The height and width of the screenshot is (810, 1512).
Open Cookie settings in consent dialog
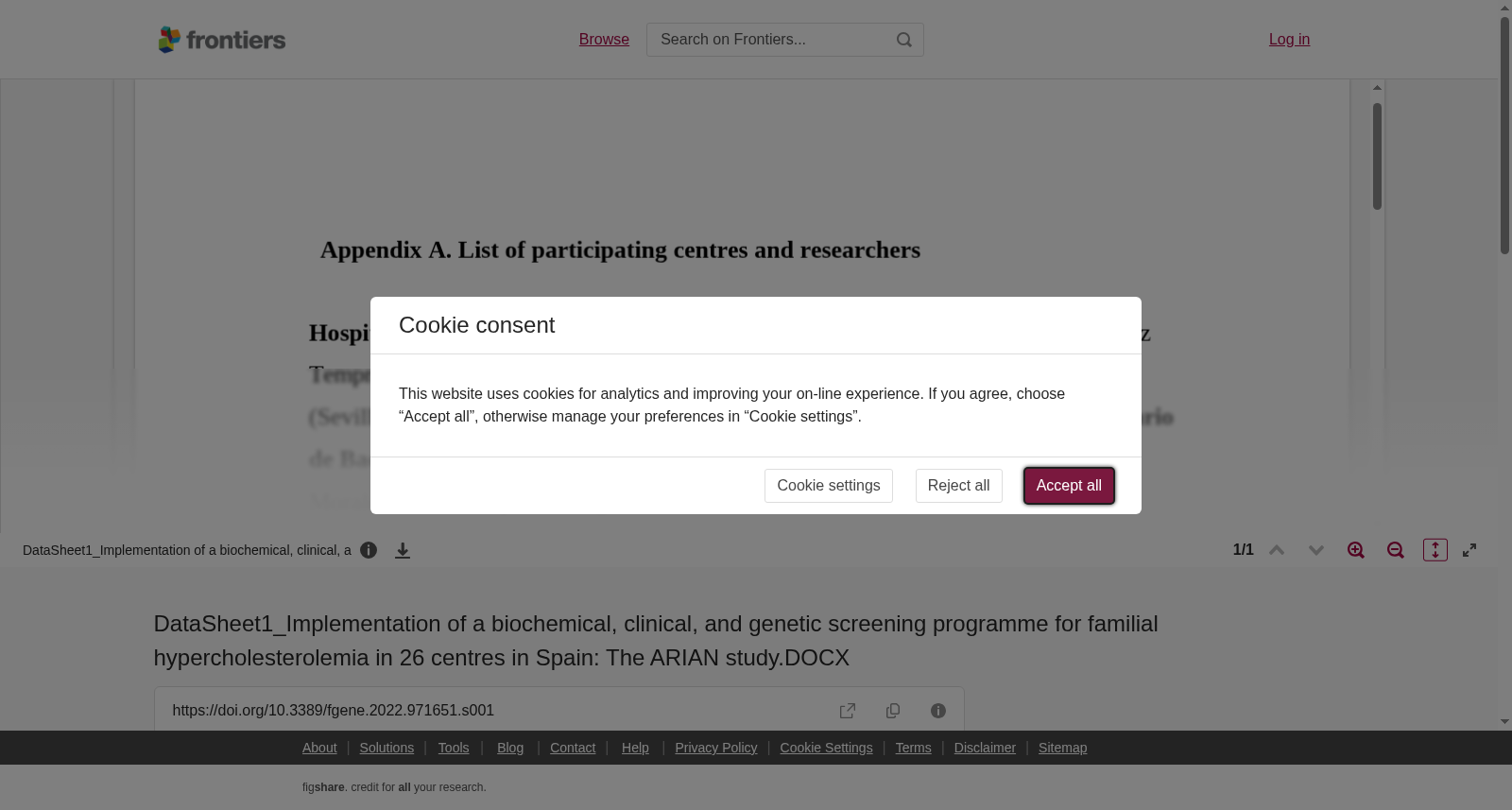[829, 486]
